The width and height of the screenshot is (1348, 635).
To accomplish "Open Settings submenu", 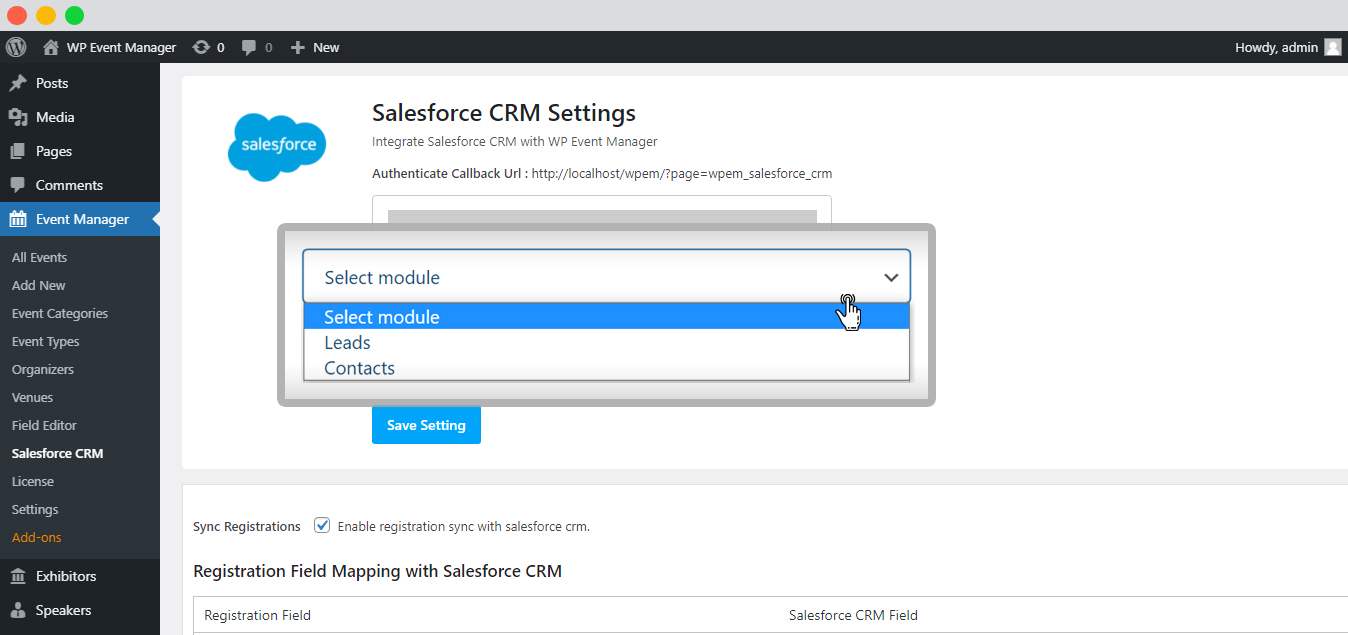I will click(35, 509).
